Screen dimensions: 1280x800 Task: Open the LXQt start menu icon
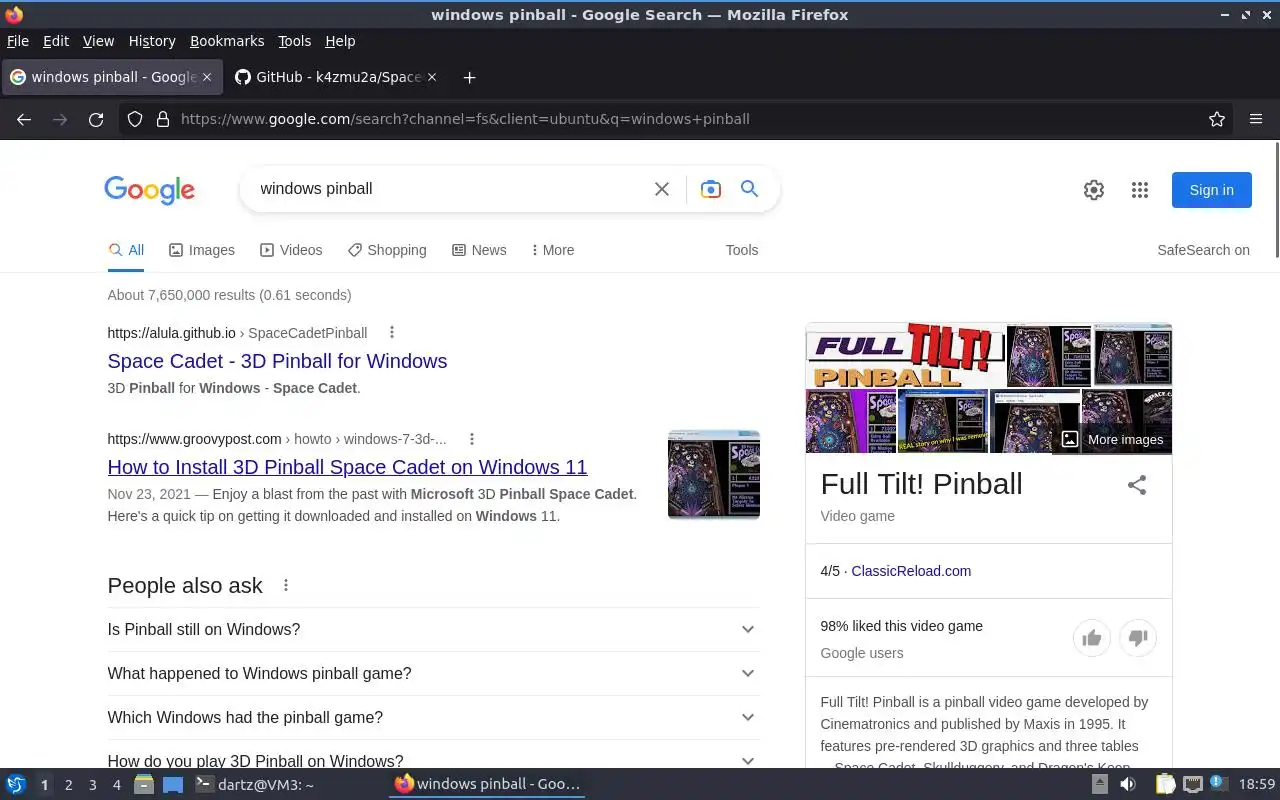click(x=16, y=784)
